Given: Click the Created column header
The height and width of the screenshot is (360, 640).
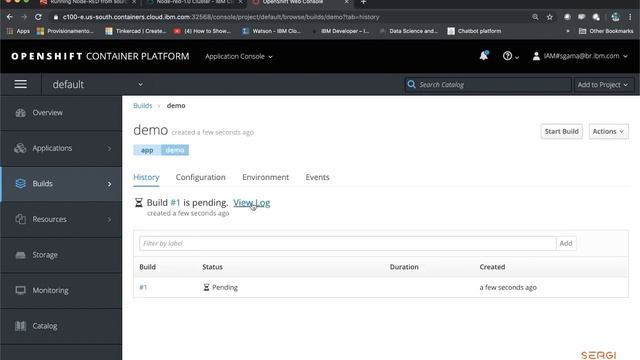Looking at the screenshot, I should coord(492,267).
